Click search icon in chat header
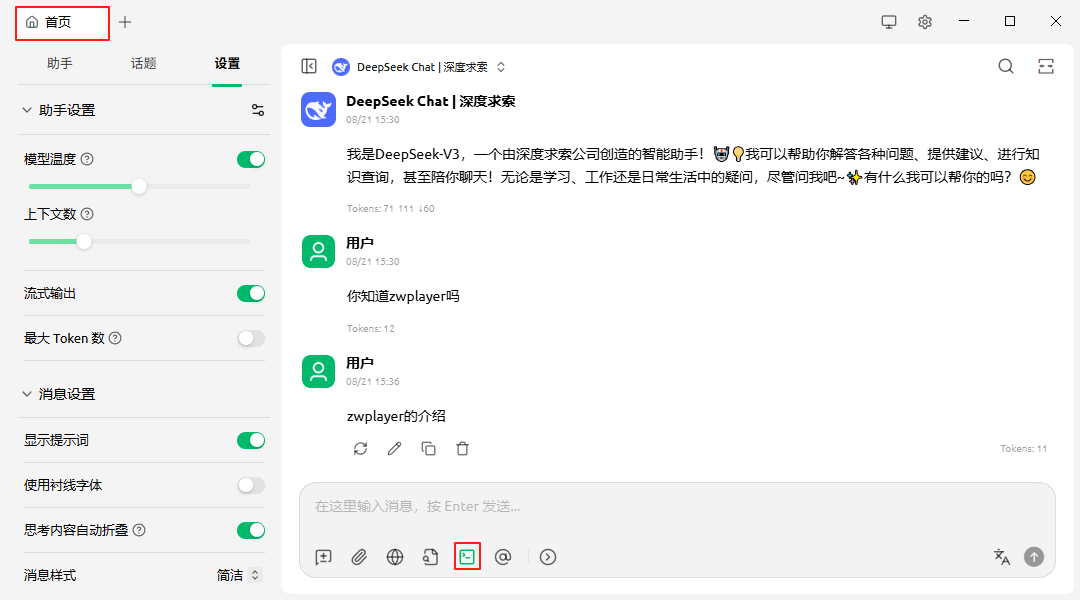 1006,66
